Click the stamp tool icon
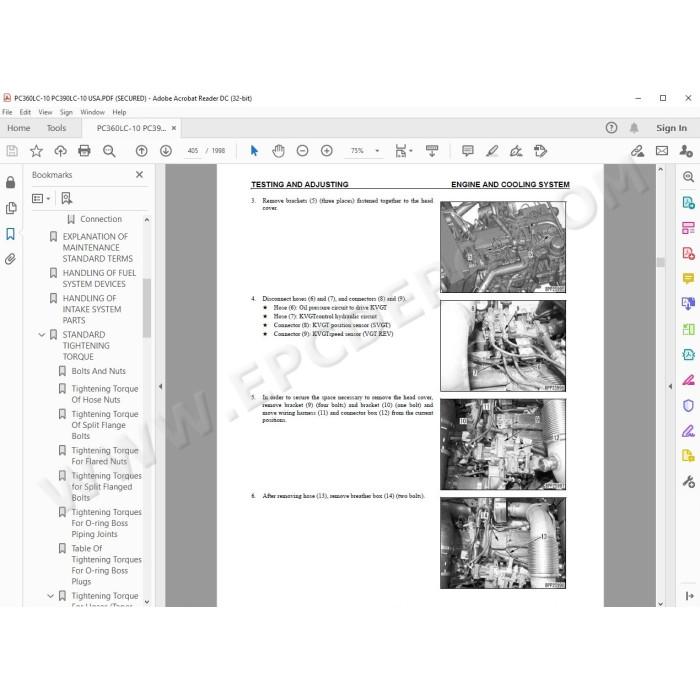The width and height of the screenshot is (700, 700). 540,151
